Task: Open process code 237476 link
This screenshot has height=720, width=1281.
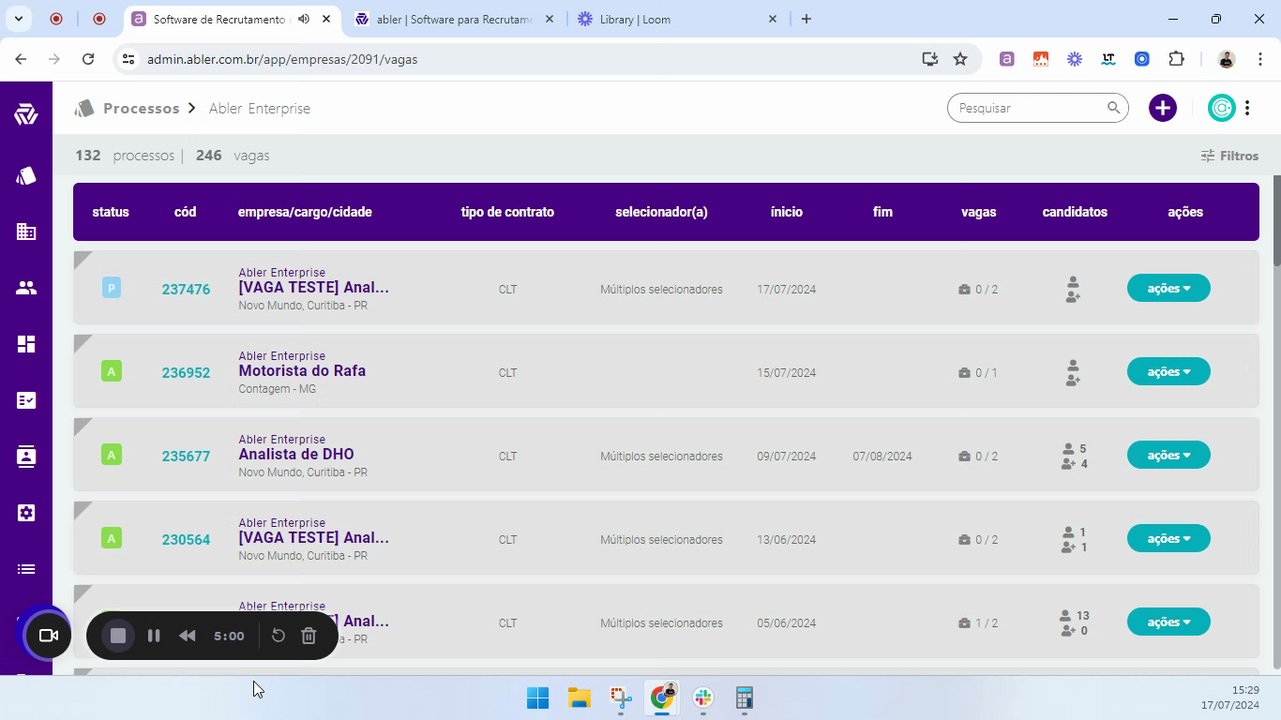Action: (x=186, y=290)
